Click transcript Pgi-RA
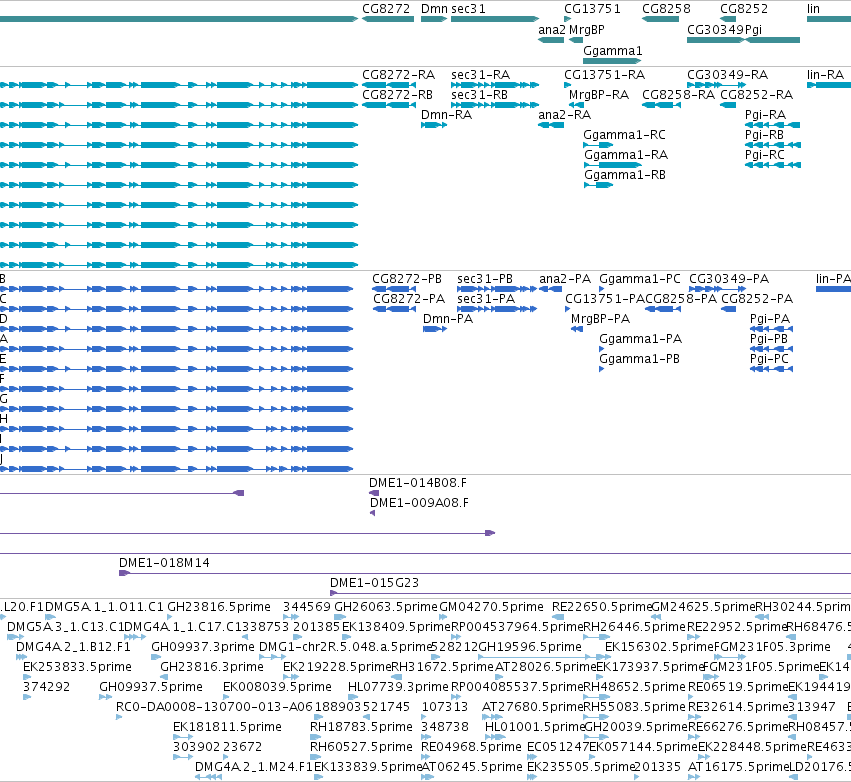 [765, 115]
